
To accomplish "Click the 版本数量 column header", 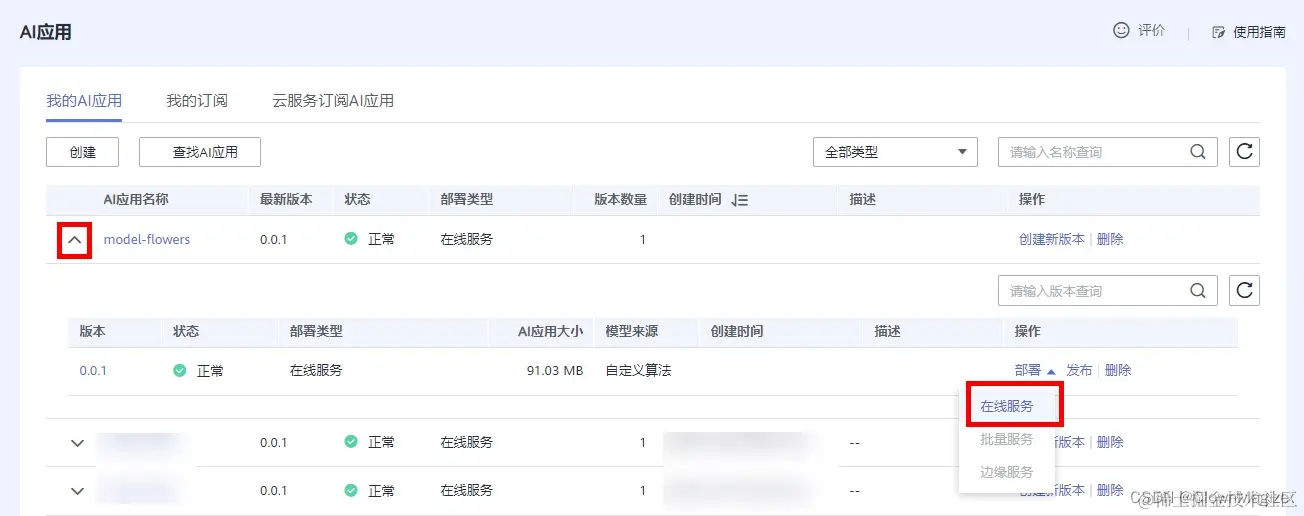I will point(620,199).
